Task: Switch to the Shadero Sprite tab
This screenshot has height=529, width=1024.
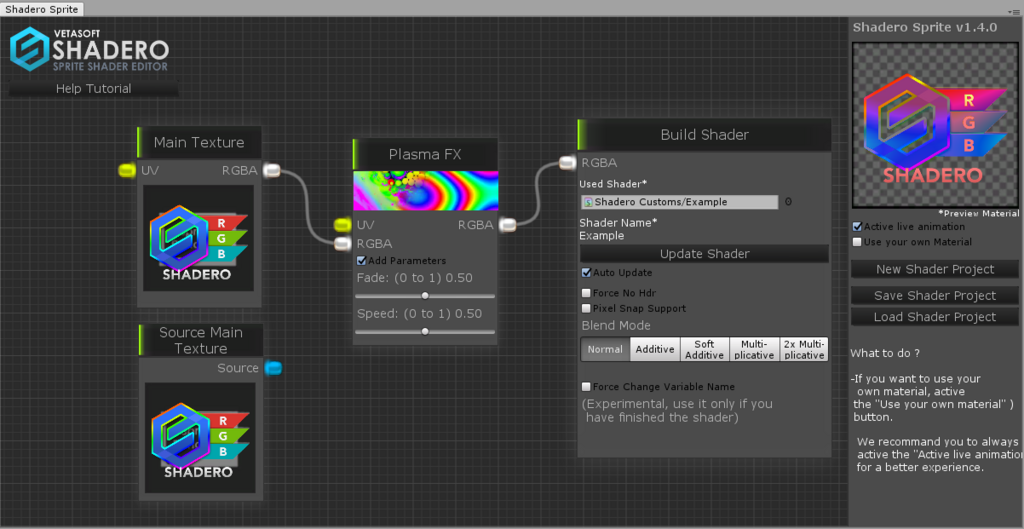Action: [42, 9]
